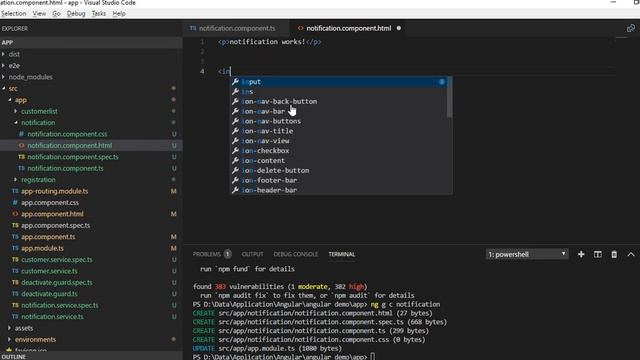Select 'ion-delete-button' suggestion
Screen dimensions: 640x360
click(339, 170)
